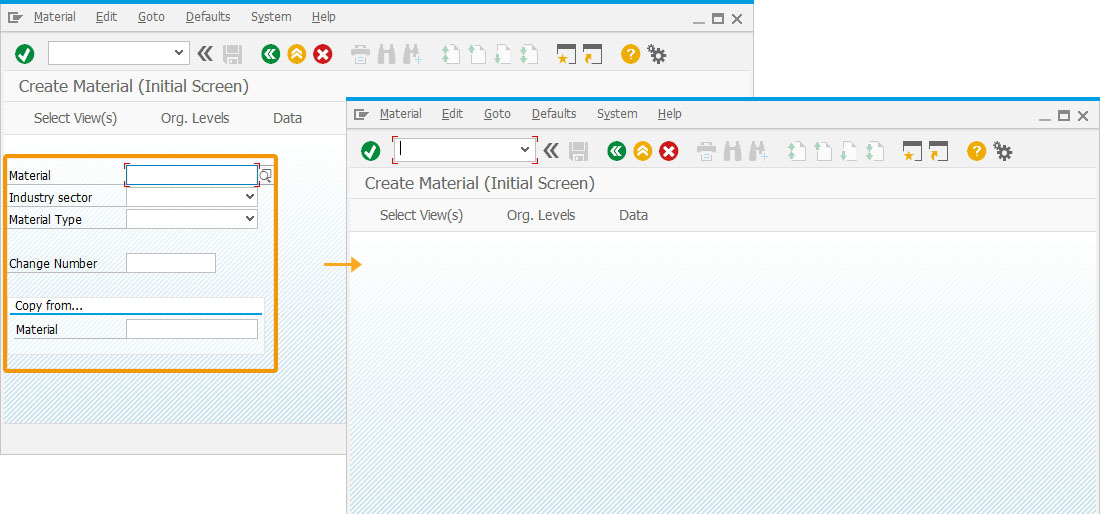Screen dimensions: 1100x514
Task: Click Next Page icon in front window
Action: tap(848, 151)
